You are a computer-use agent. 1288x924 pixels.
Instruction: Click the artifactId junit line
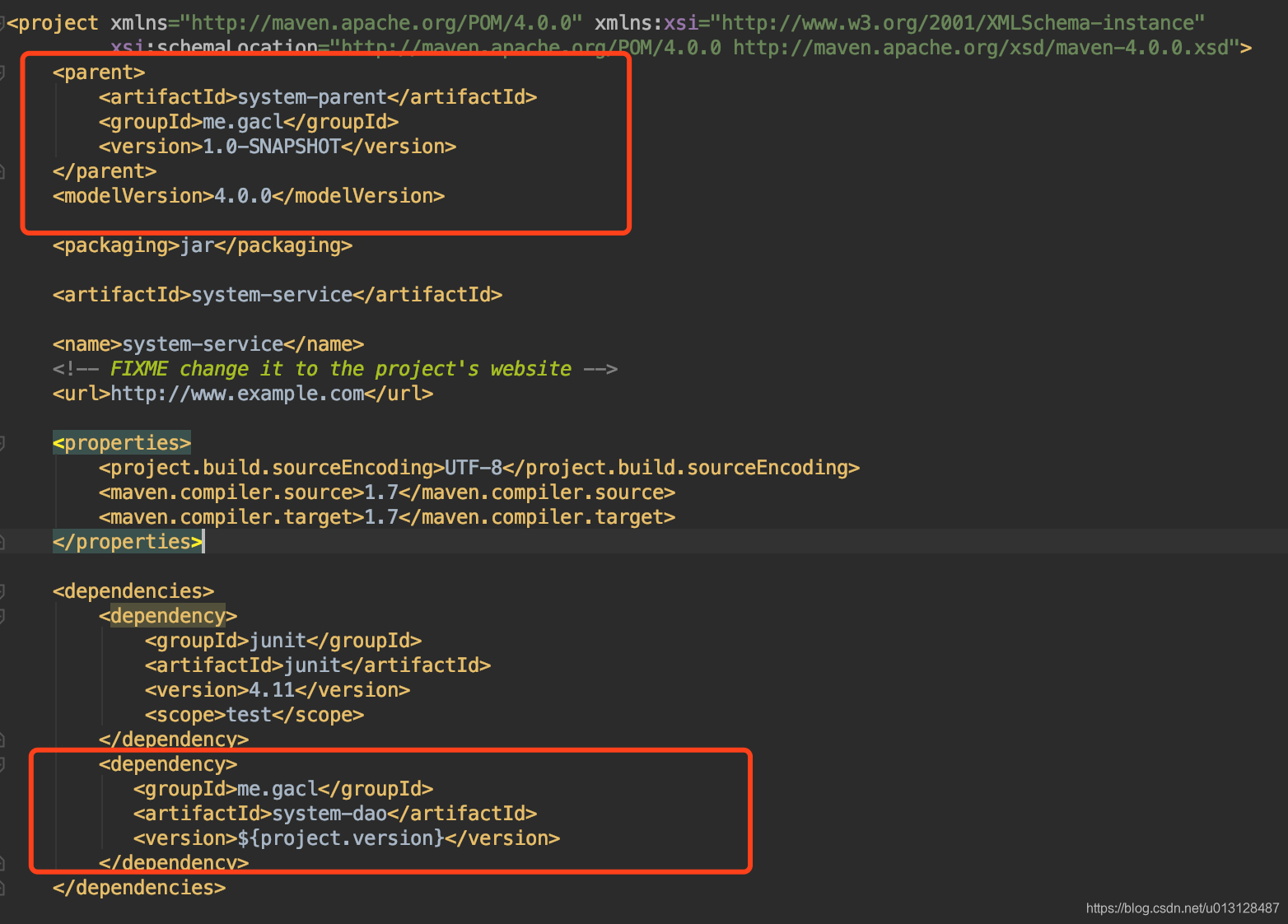tap(318, 665)
